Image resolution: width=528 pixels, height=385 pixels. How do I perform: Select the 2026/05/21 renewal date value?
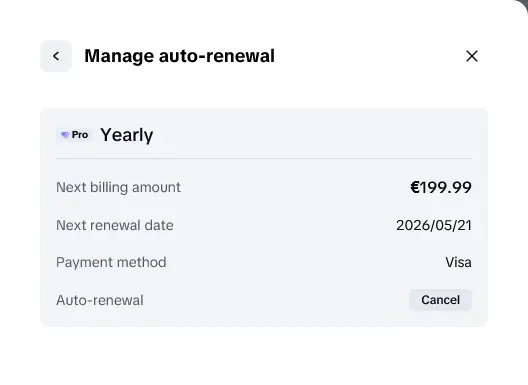434,225
